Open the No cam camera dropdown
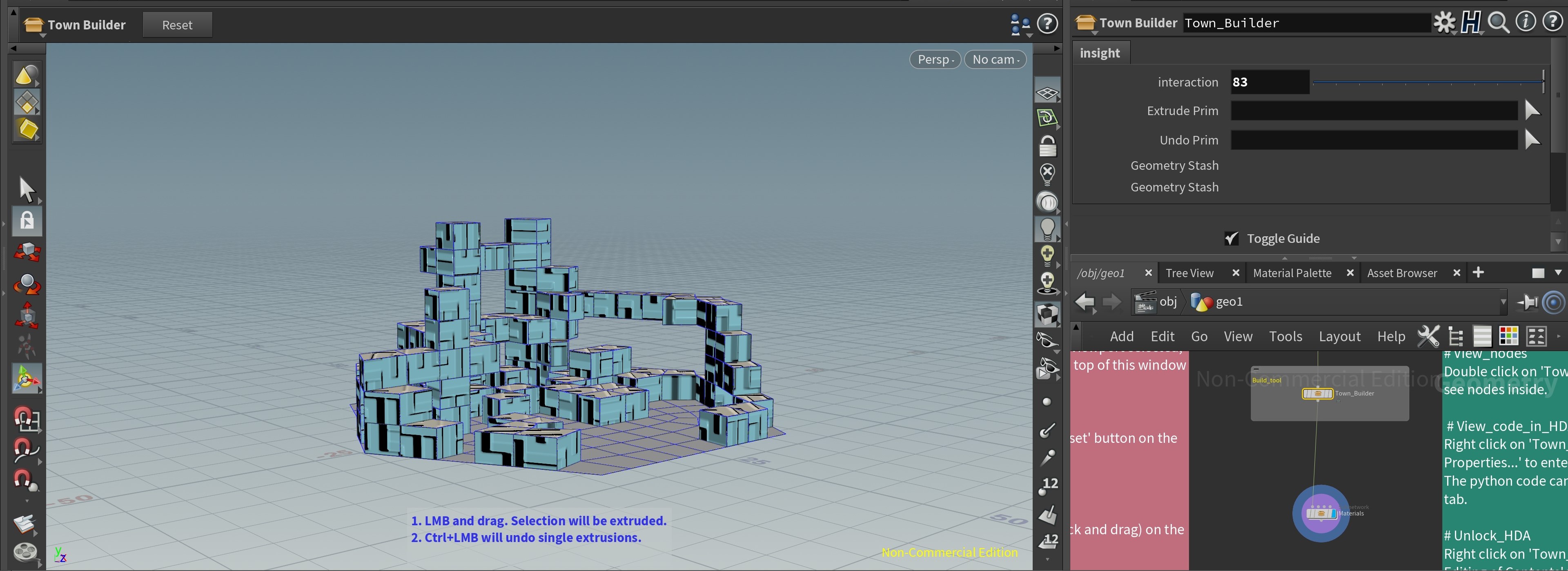The height and width of the screenshot is (571, 1568). point(995,59)
